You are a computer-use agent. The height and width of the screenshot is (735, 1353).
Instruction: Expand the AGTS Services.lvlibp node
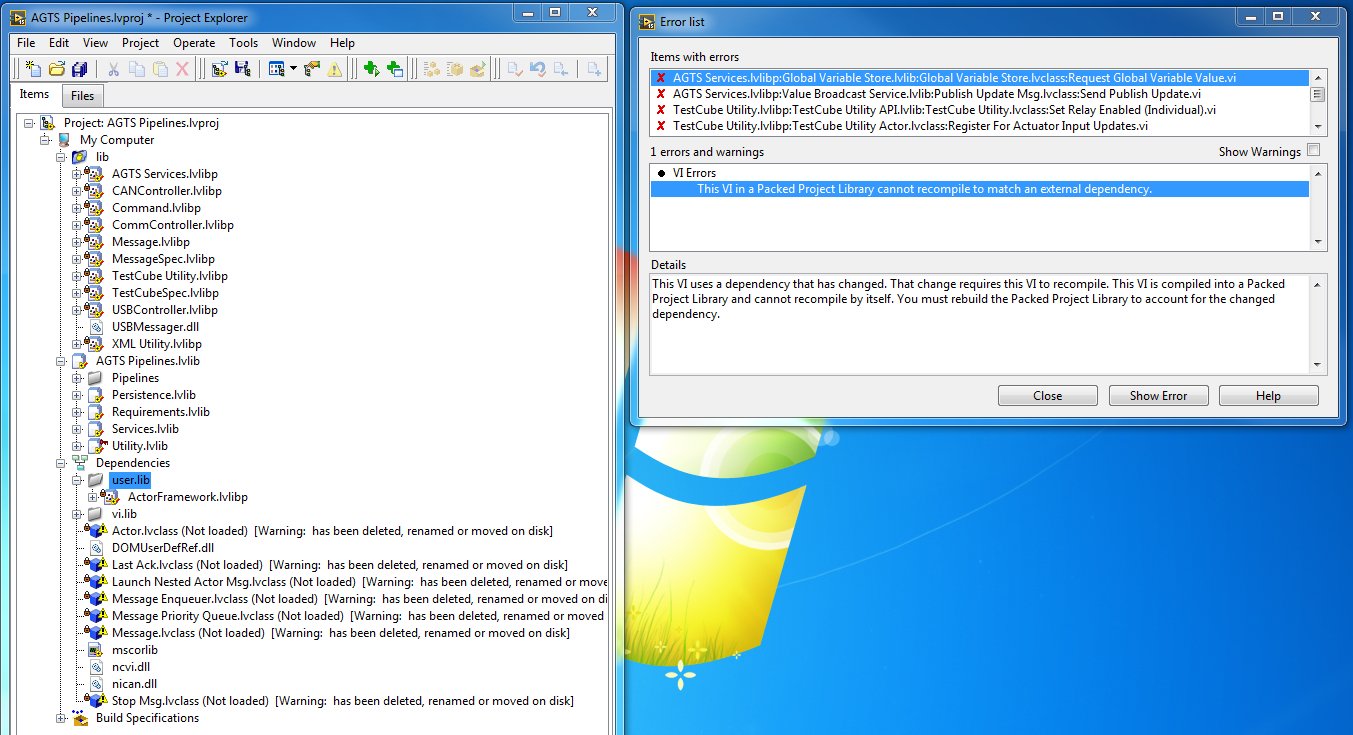point(77,174)
